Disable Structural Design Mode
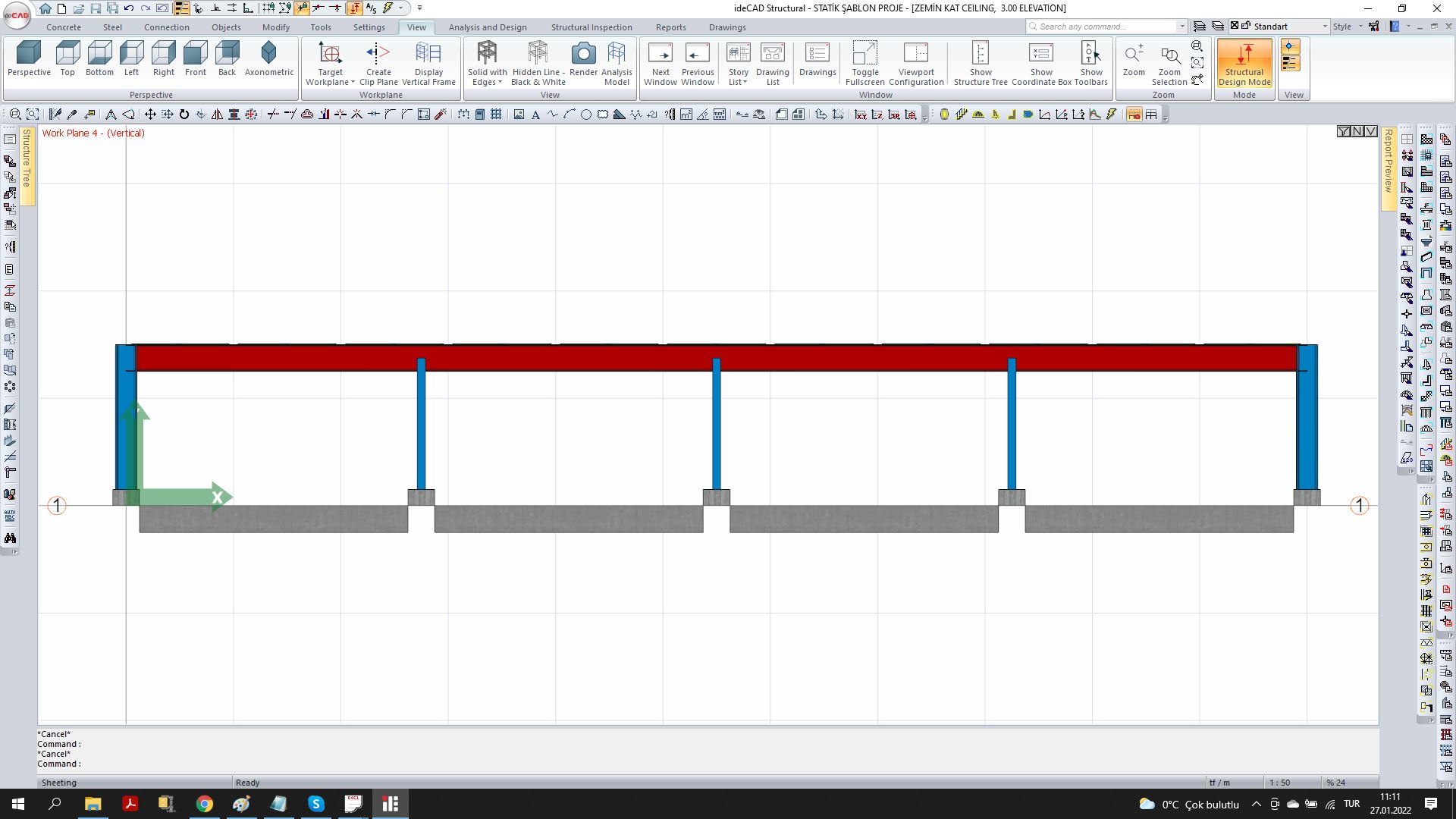Image resolution: width=1456 pixels, height=819 pixels. (1244, 64)
